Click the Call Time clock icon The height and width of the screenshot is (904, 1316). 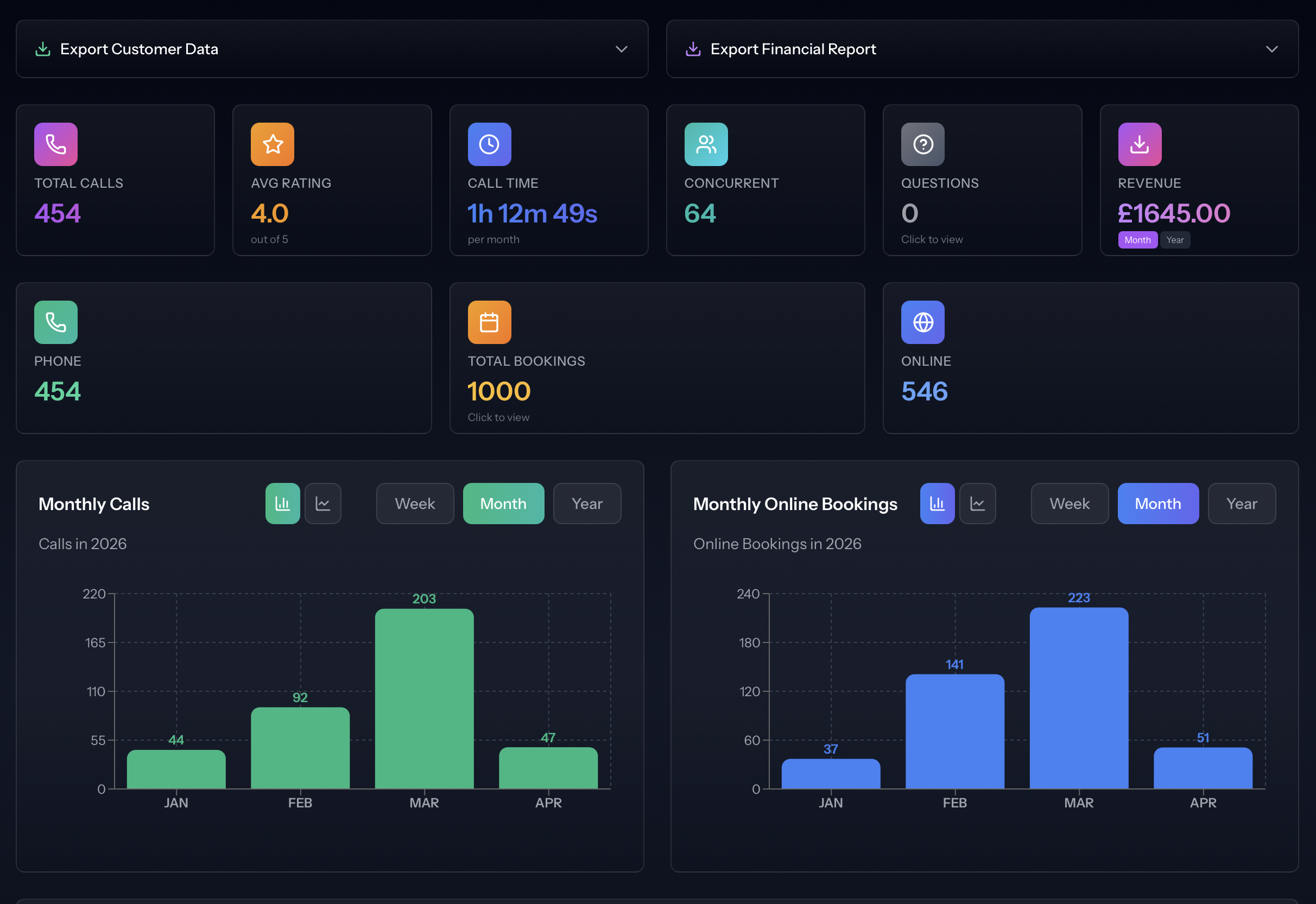click(489, 144)
